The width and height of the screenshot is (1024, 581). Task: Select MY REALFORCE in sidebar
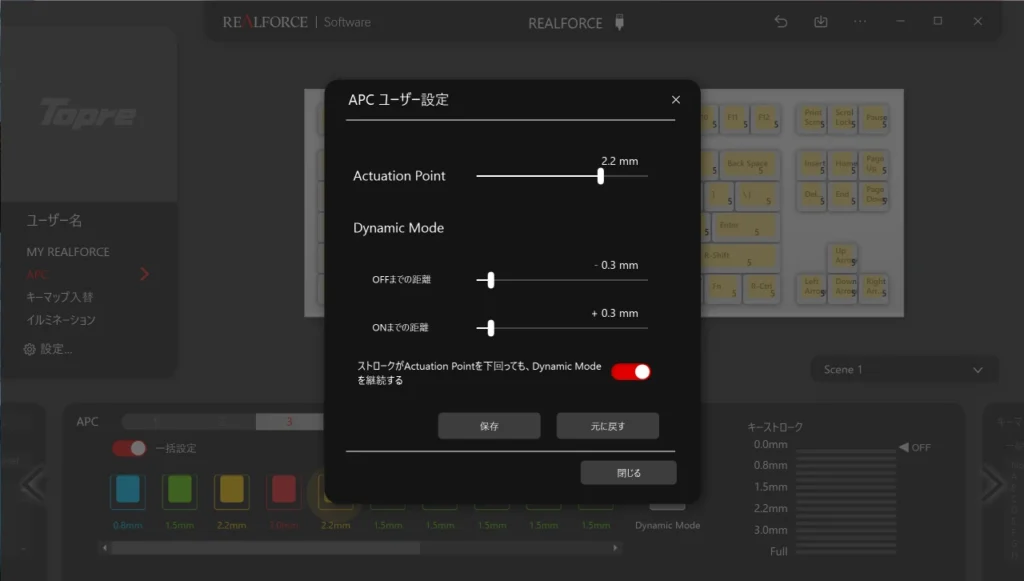(68, 252)
